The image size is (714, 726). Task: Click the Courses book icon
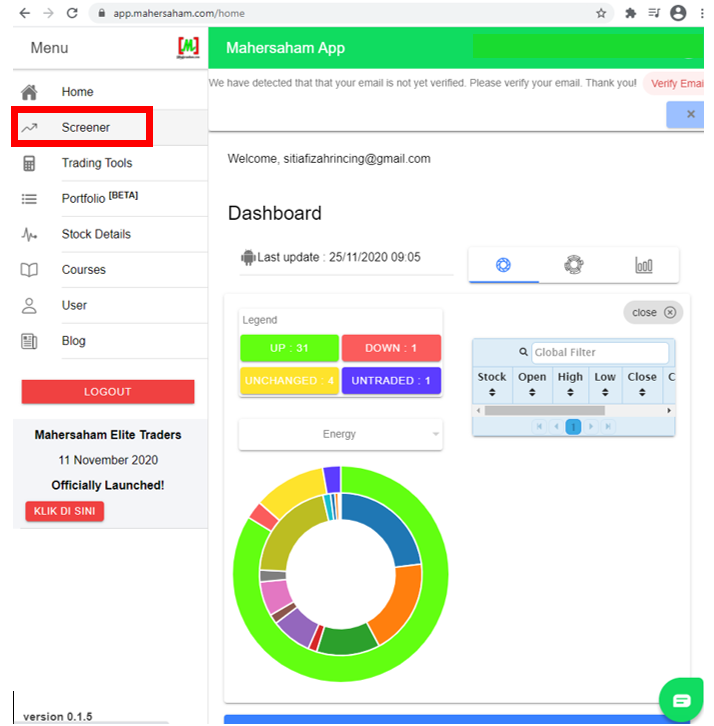[29, 270]
